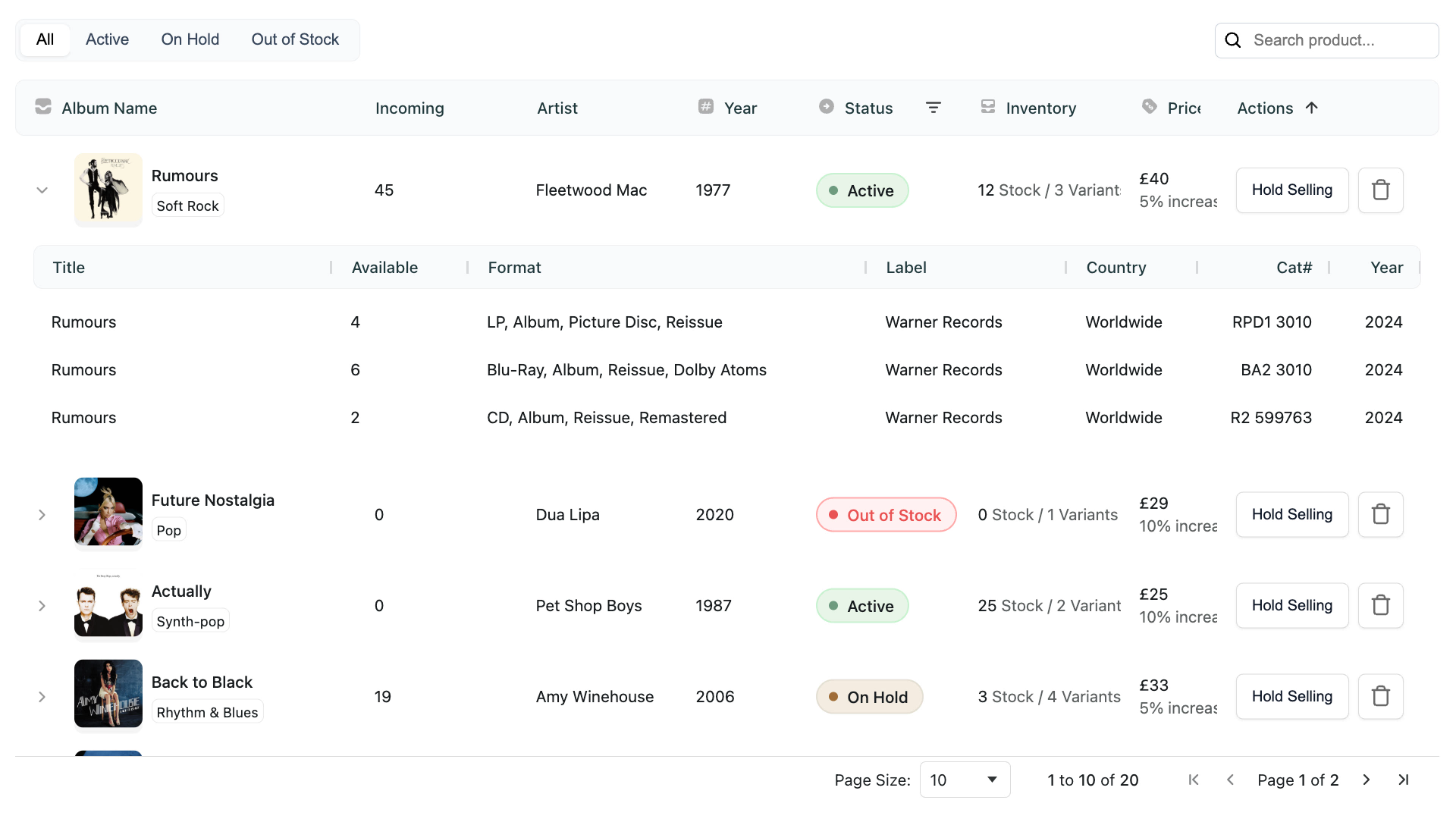
Task: Click delete icon in Actually row
Action: tap(1380, 606)
